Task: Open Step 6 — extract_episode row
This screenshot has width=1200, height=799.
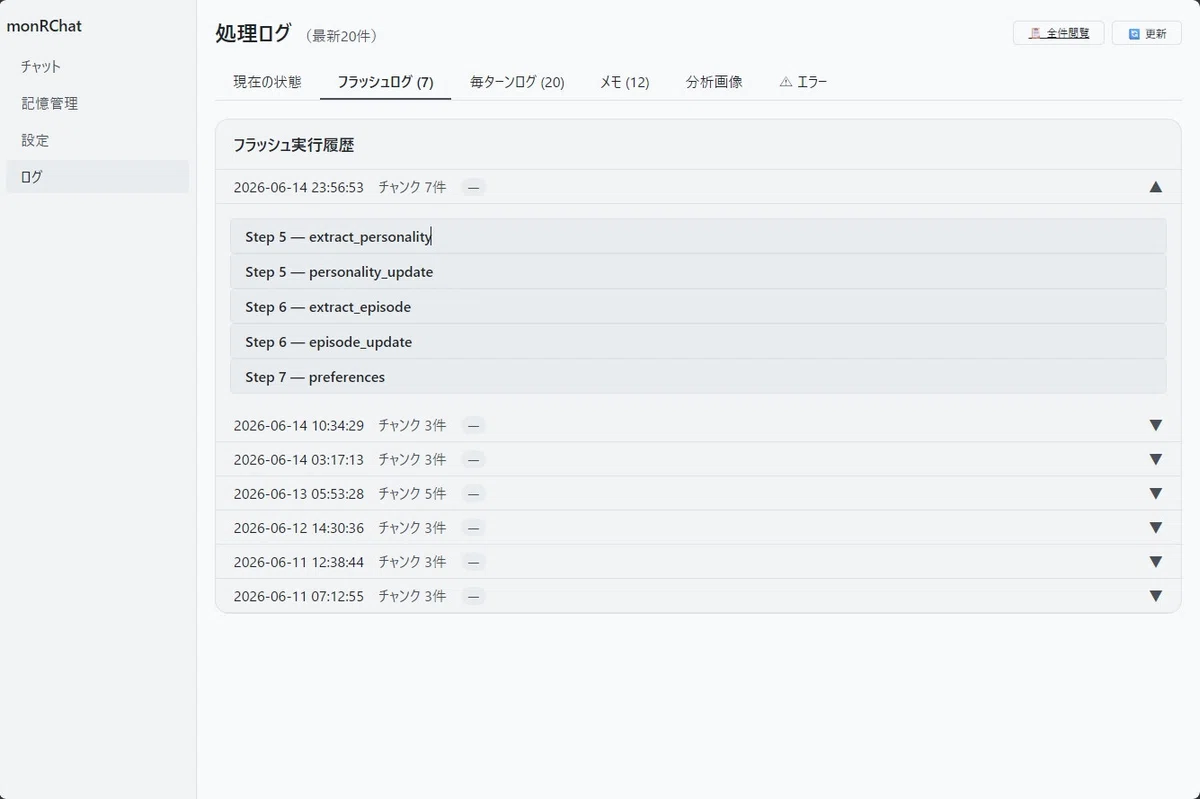Action: pos(698,307)
